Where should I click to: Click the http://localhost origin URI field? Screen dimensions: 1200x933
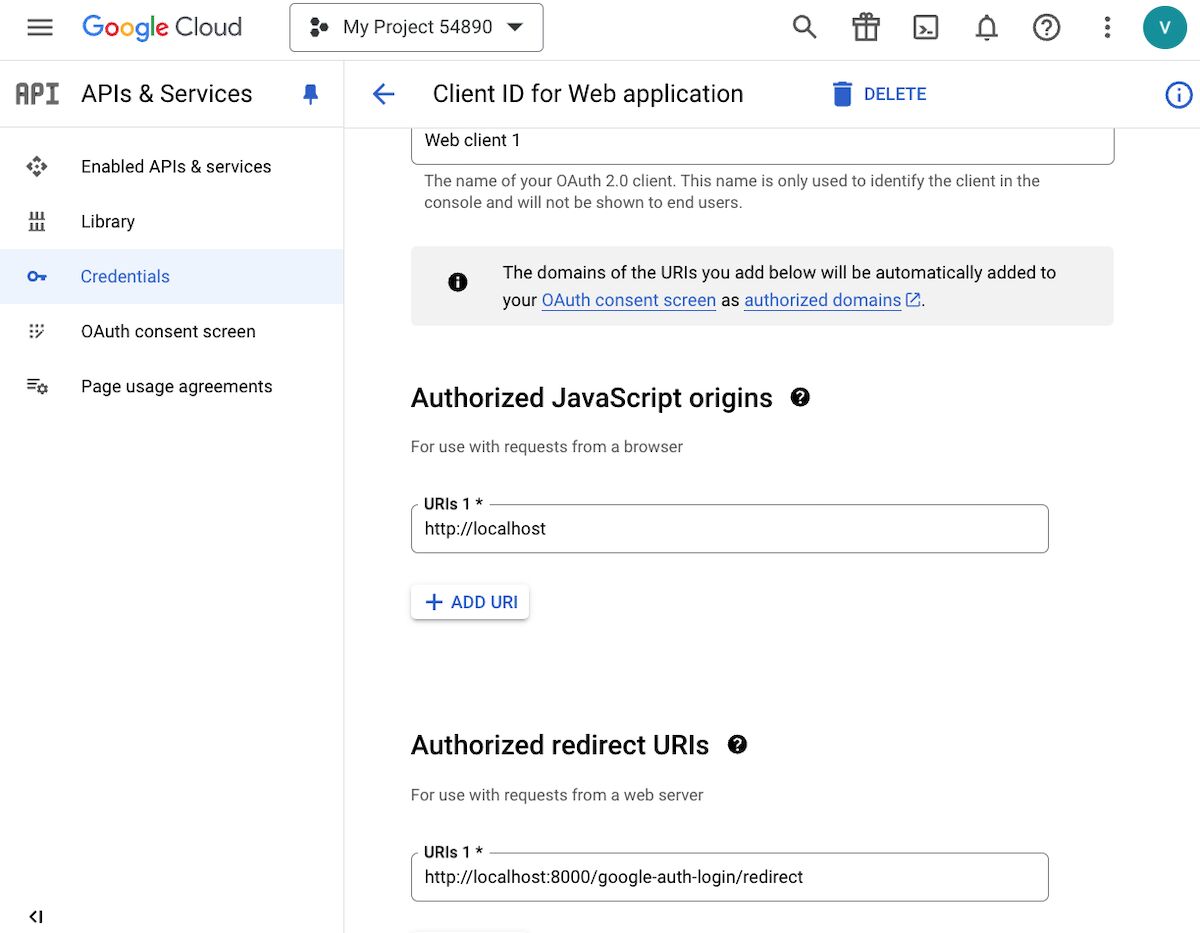coord(729,529)
